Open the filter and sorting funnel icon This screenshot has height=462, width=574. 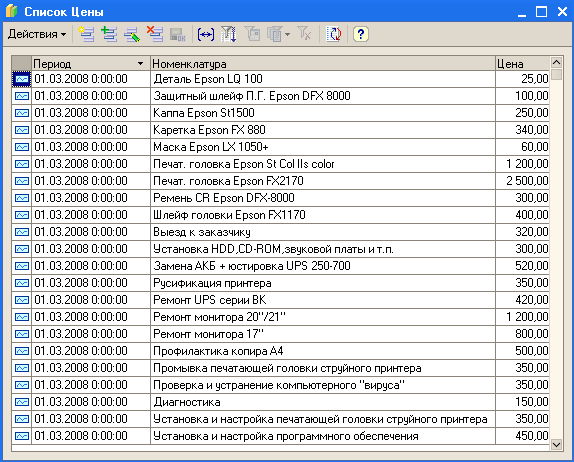click(229, 34)
